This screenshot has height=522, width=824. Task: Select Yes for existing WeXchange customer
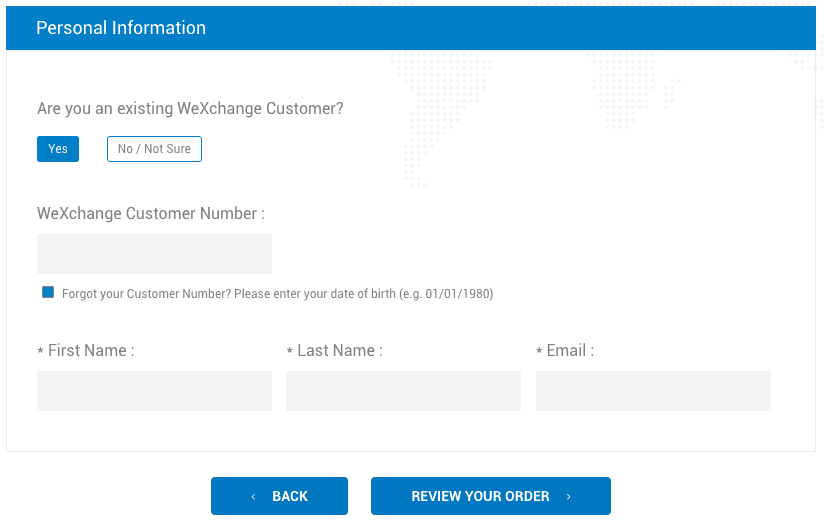click(x=58, y=149)
